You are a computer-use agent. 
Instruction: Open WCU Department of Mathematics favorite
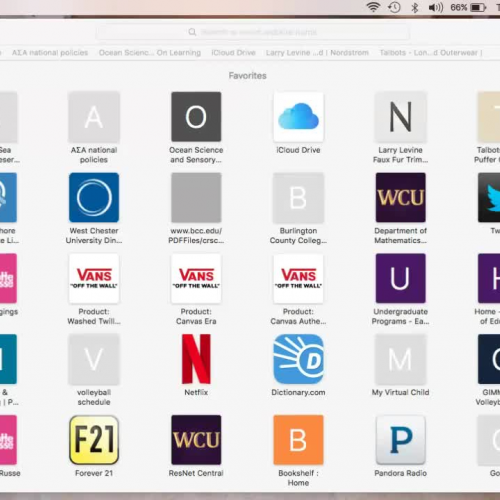400,198
